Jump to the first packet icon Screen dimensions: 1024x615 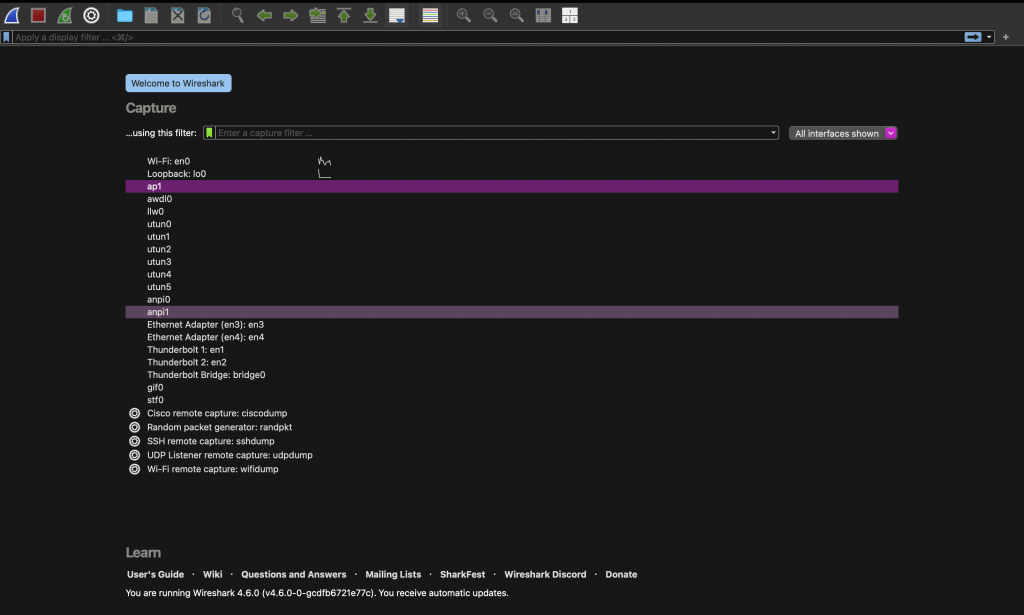[x=344, y=15]
